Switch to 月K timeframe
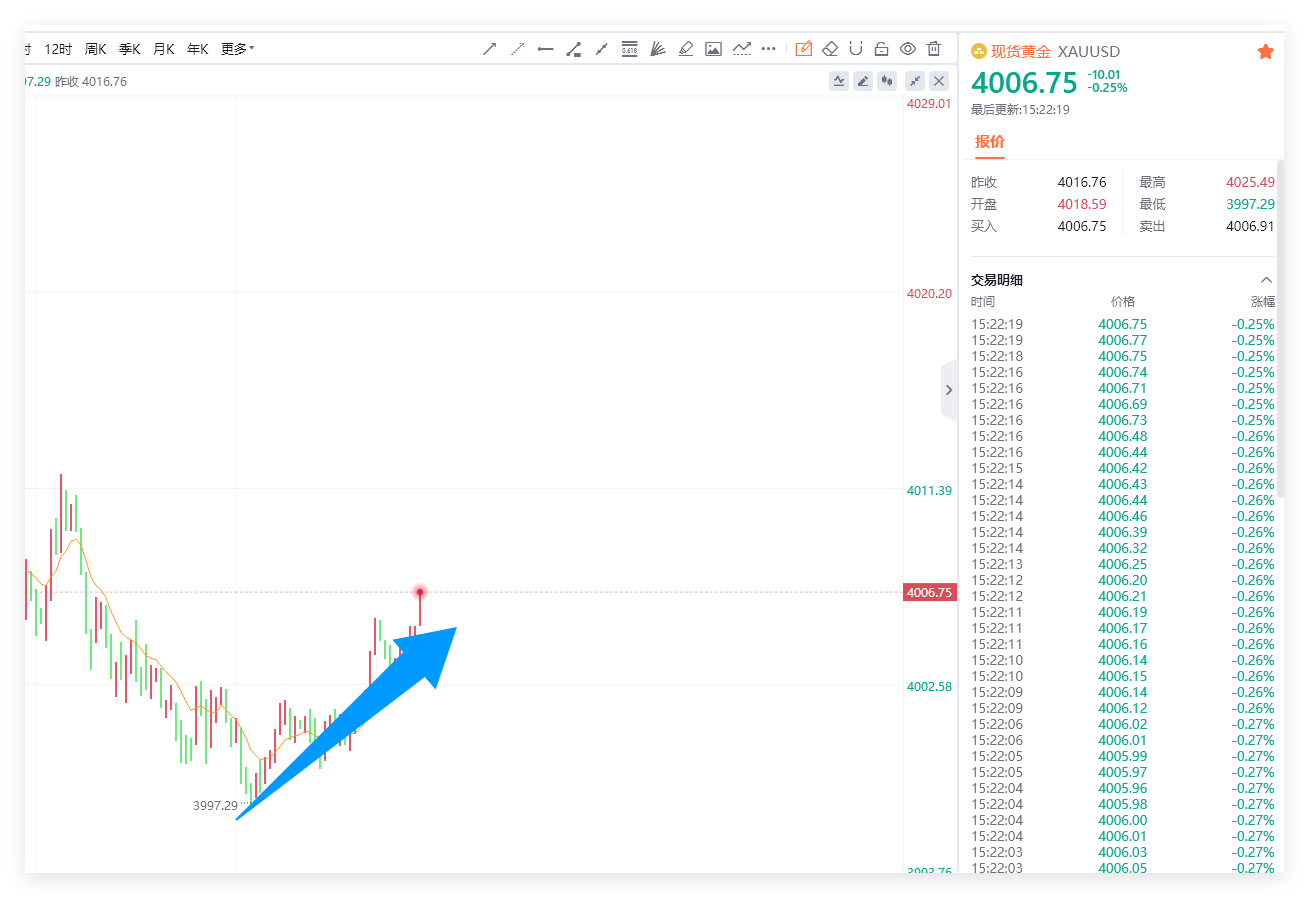Screen dimensions: 1309x898 [164, 48]
